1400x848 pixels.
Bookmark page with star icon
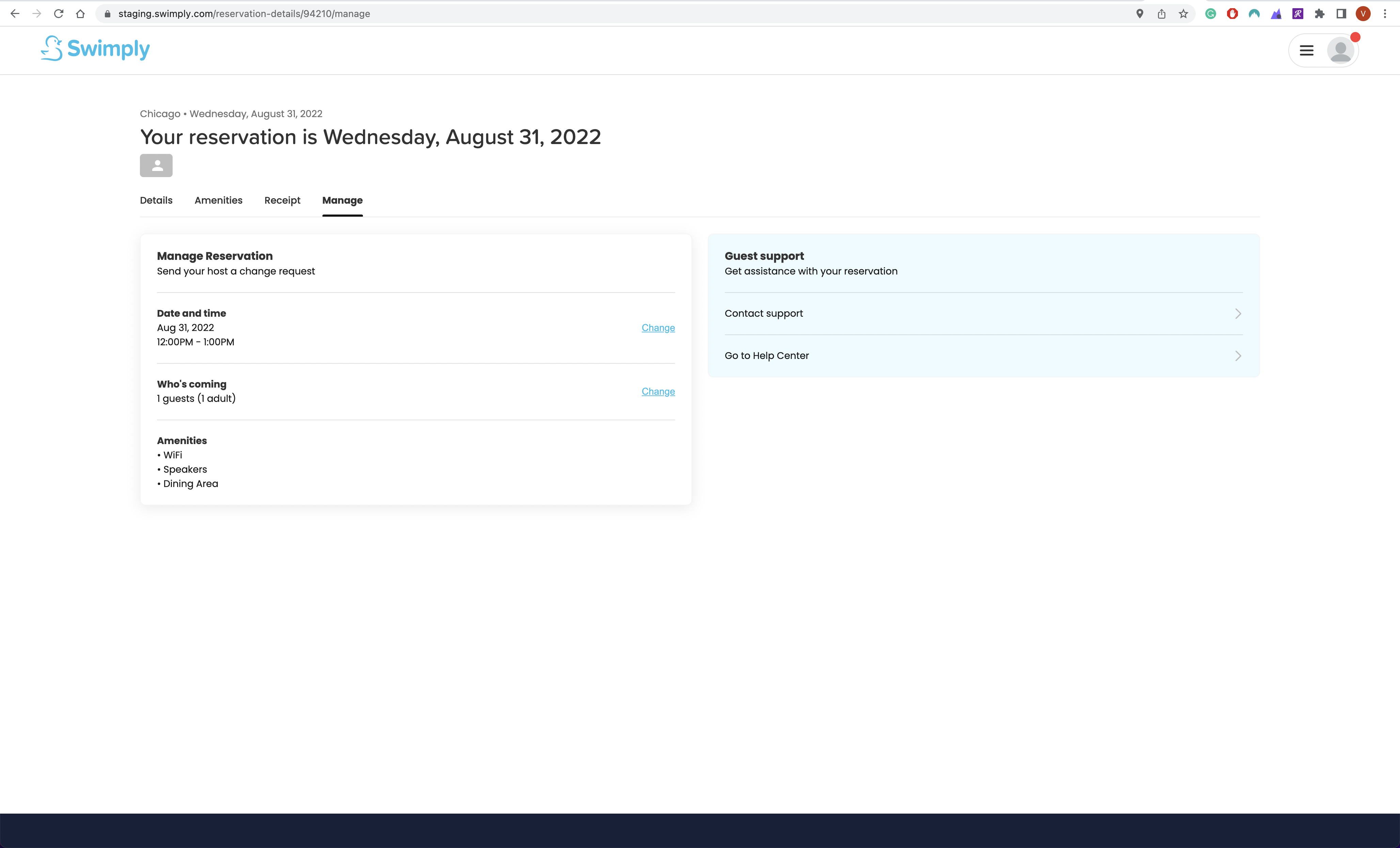pyautogui.click(x=1183, y=14)
